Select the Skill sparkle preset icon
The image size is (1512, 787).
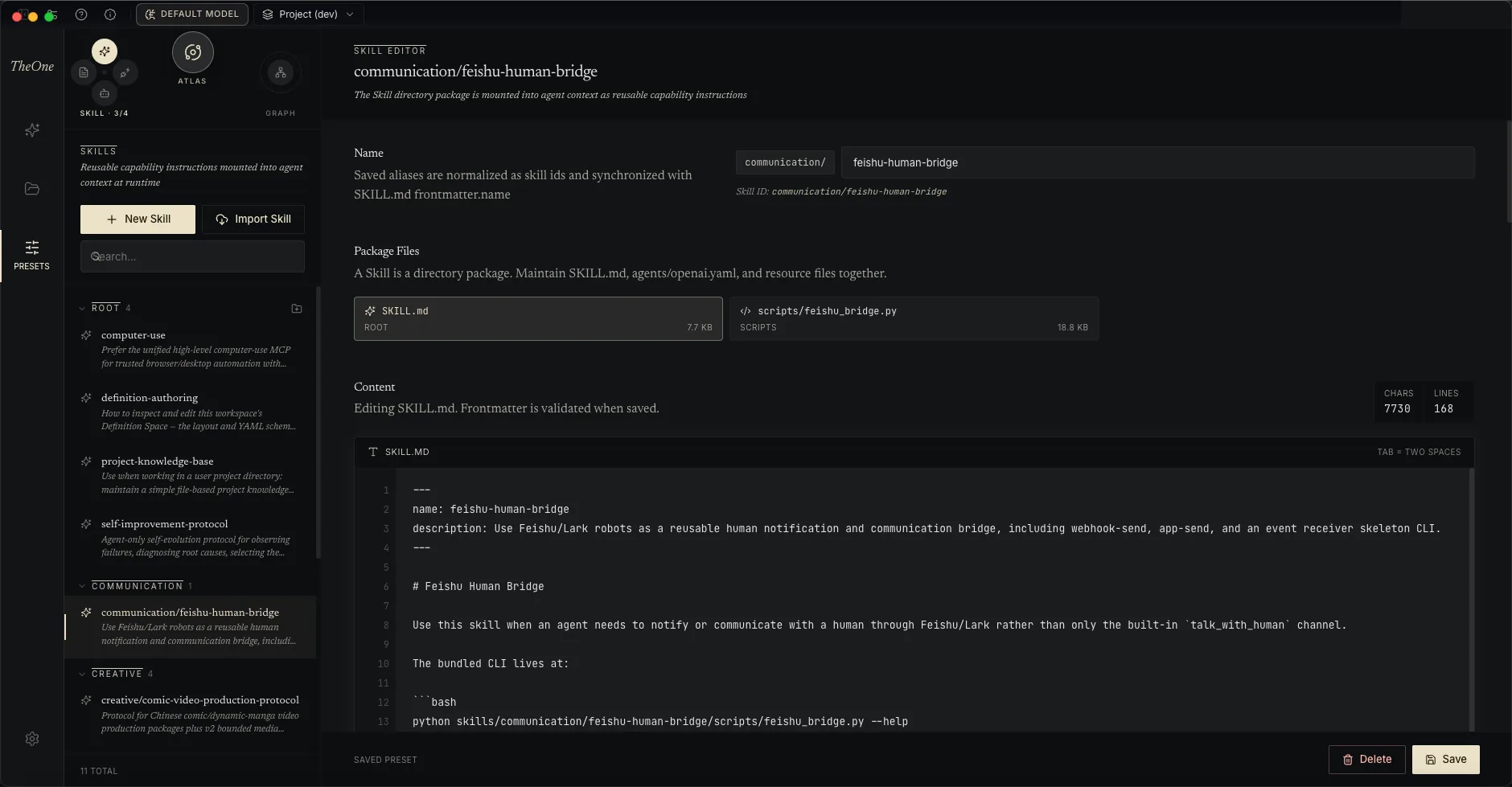(x=105, y=51)
